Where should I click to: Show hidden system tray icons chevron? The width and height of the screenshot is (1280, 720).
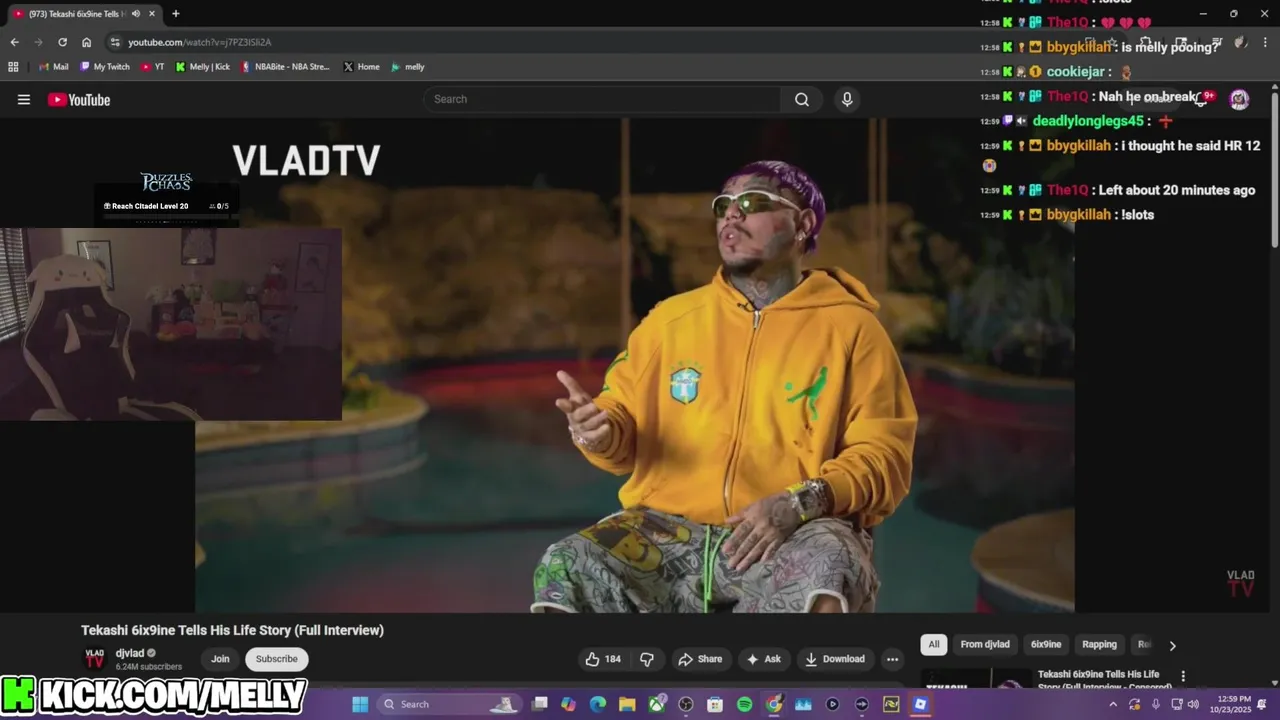pos(1113,704)
